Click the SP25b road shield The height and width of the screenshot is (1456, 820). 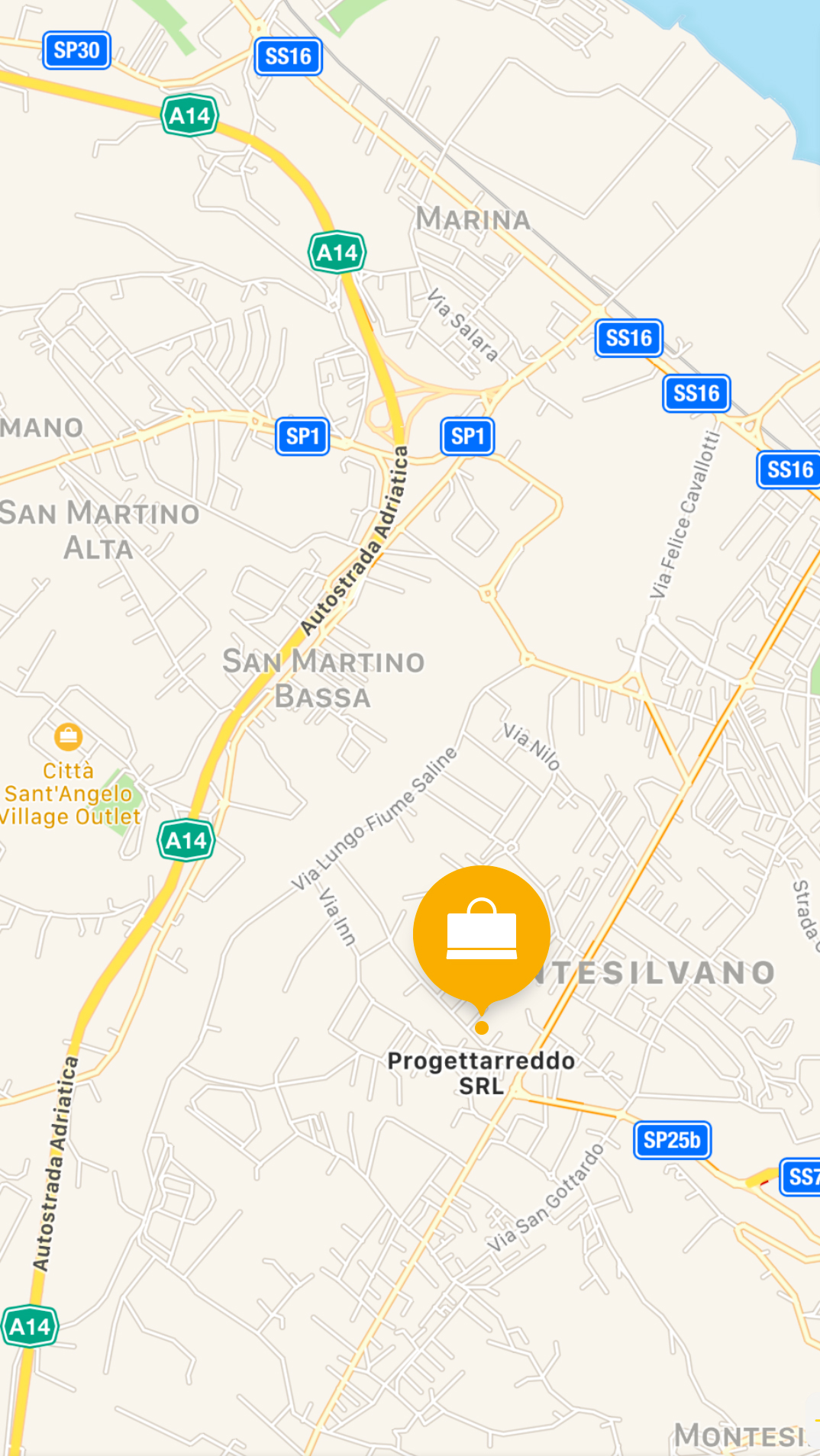pos(672,1140)
